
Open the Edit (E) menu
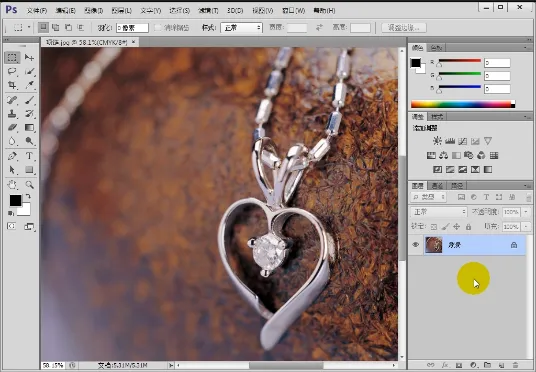point(65,11)
